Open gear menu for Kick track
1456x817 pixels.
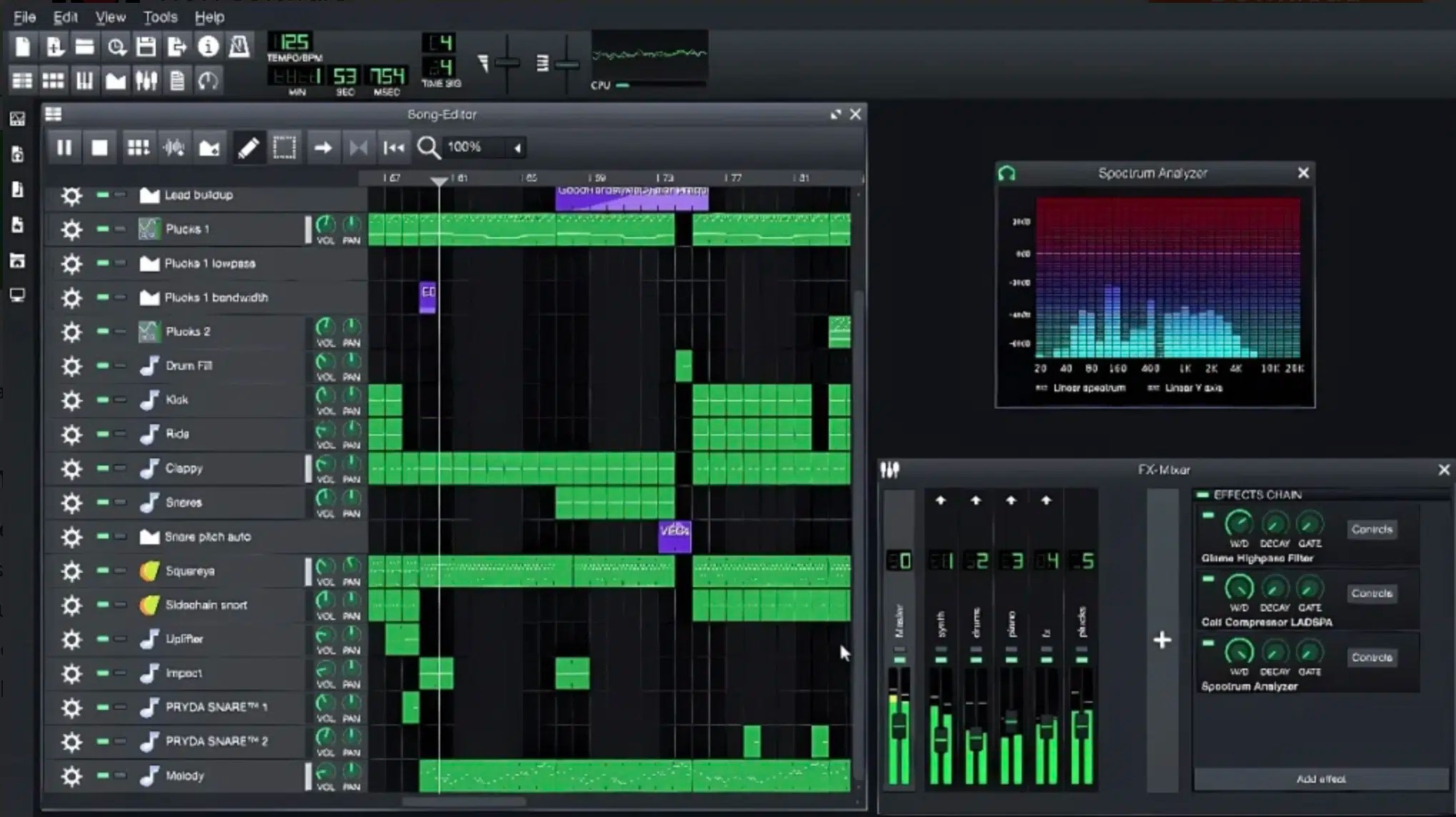point(71,400)
